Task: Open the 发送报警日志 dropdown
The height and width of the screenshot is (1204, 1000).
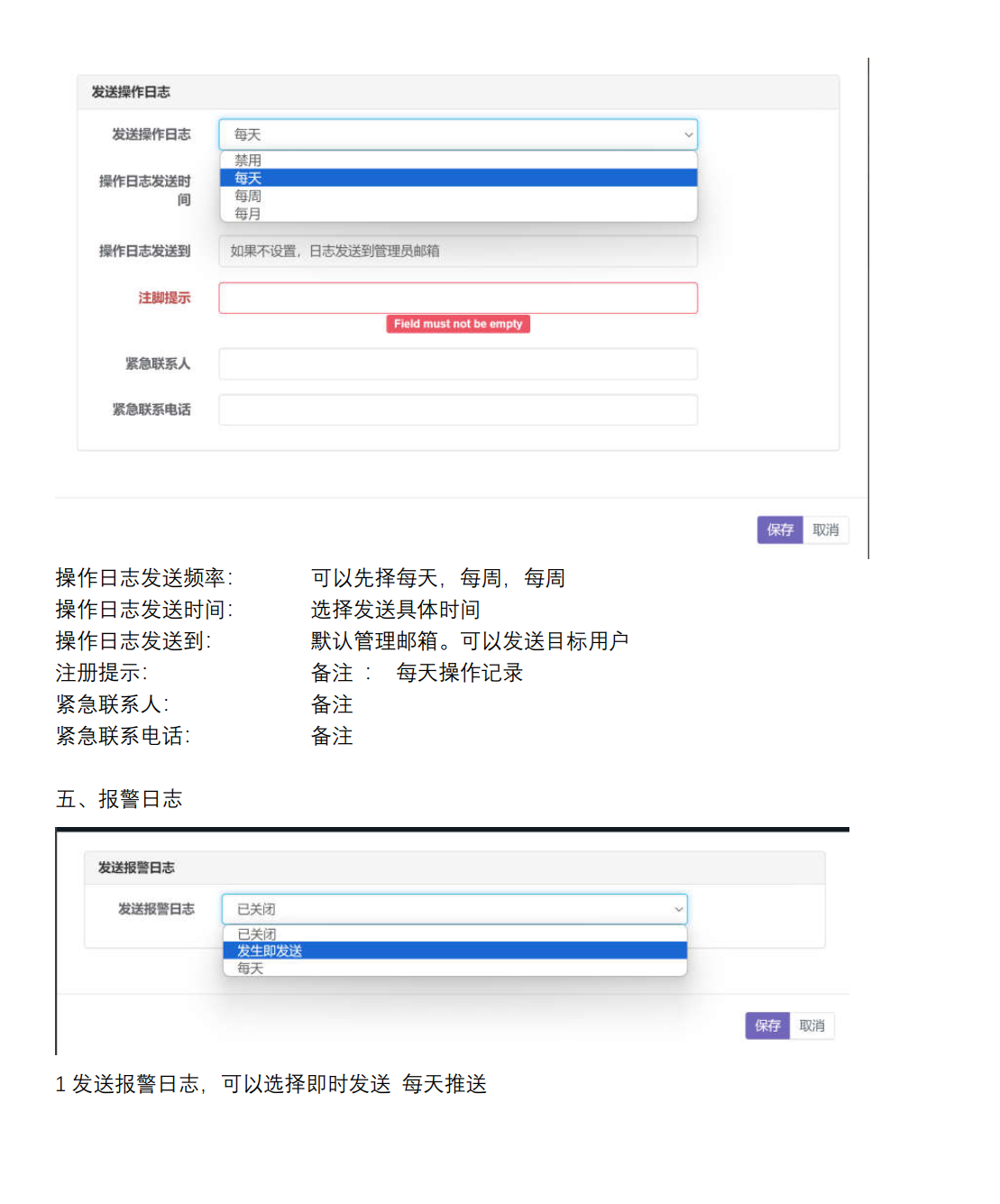Action: (x=454, y=909)
